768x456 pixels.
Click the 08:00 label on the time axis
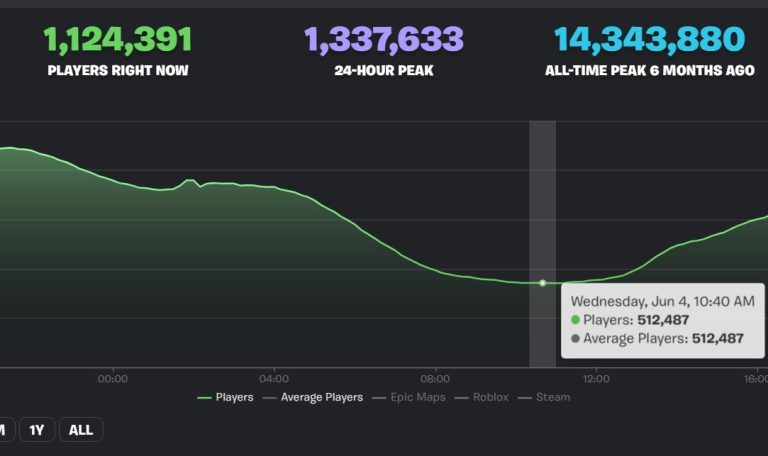(x=435, y=378)
